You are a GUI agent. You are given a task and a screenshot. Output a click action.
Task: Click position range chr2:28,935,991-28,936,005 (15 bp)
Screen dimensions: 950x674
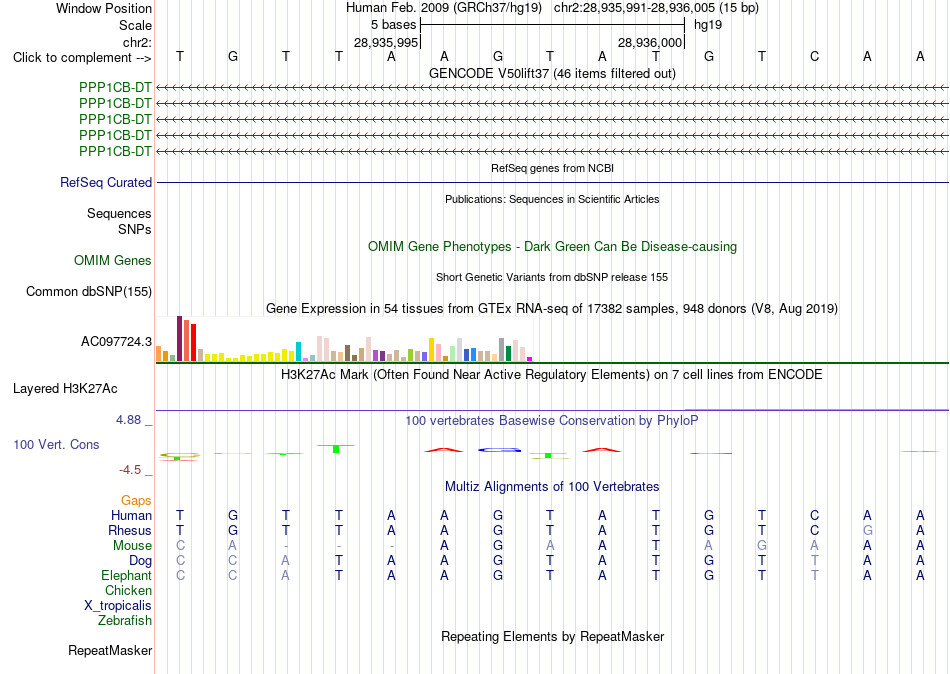pos(656,8)
